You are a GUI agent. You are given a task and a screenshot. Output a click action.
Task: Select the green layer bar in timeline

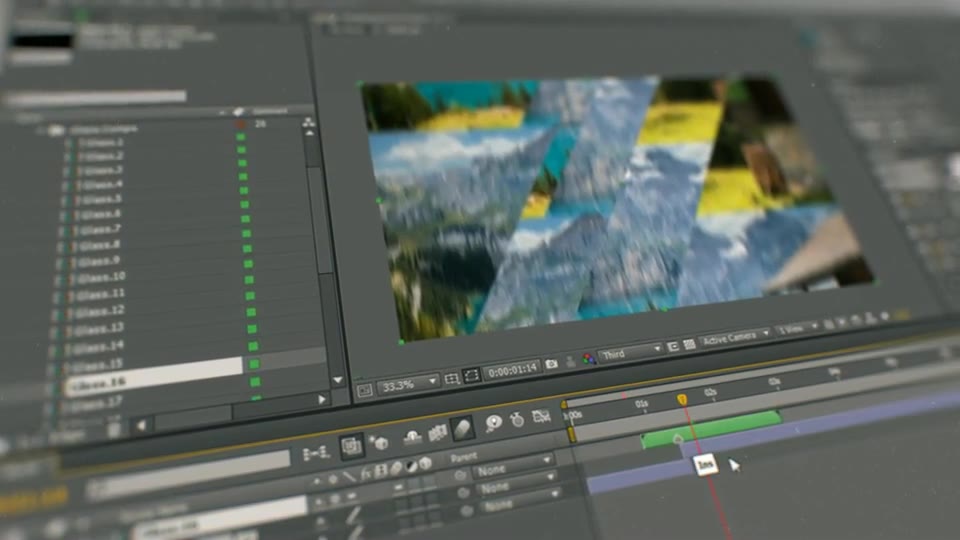[x=711, y=429]
